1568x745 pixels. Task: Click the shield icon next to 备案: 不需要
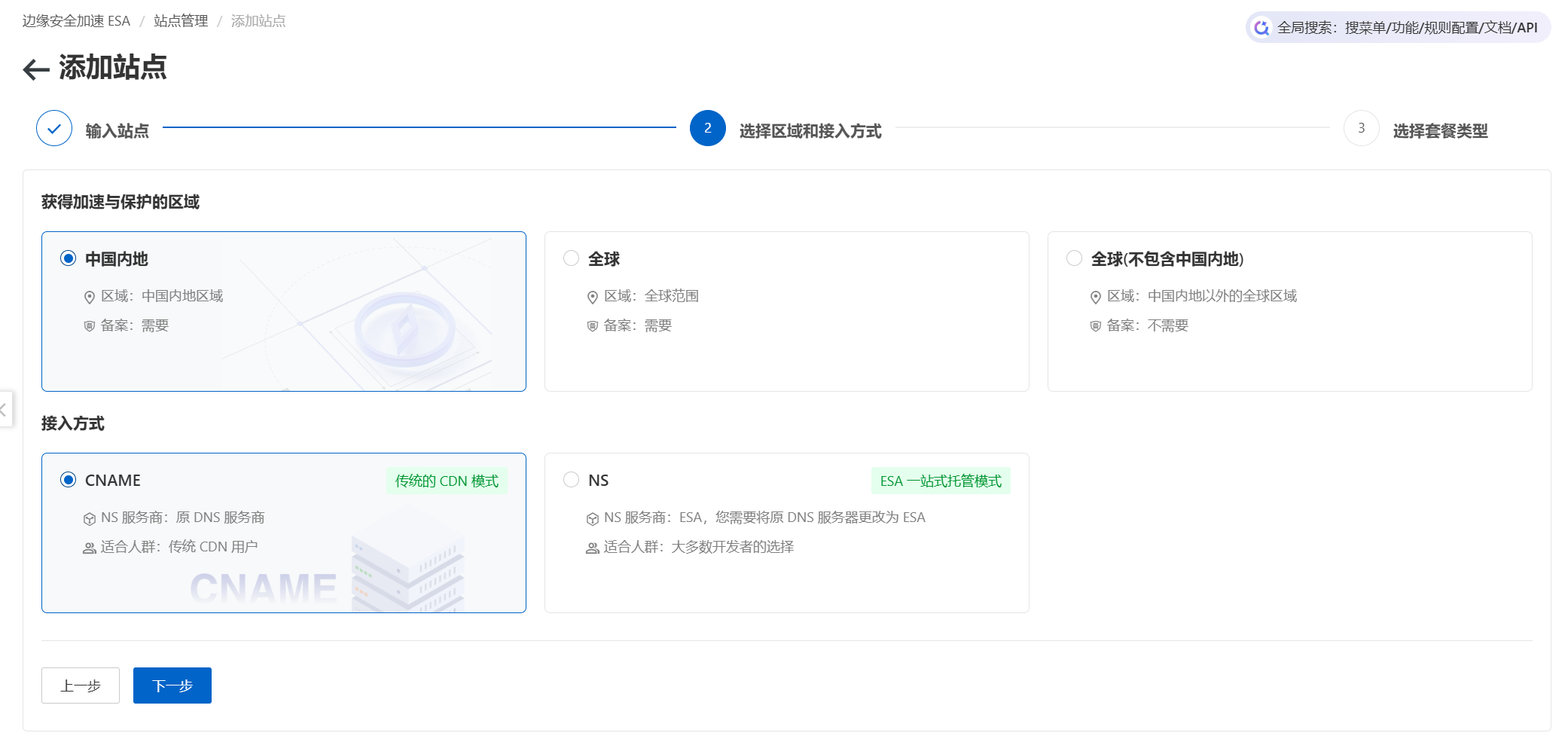[x=1096, y=326]
